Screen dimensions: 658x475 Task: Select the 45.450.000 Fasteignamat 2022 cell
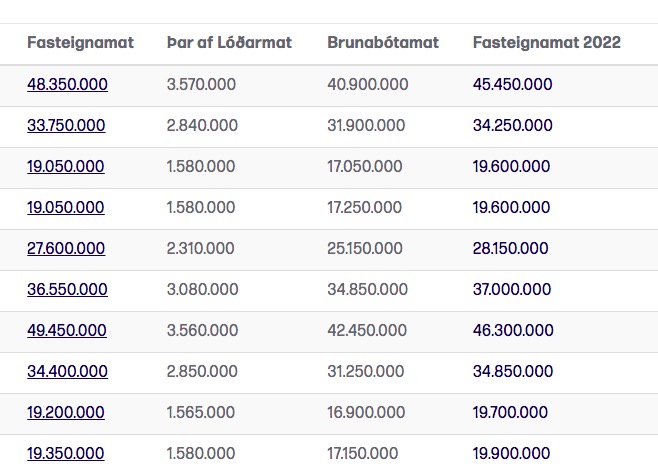coord(512,84)
